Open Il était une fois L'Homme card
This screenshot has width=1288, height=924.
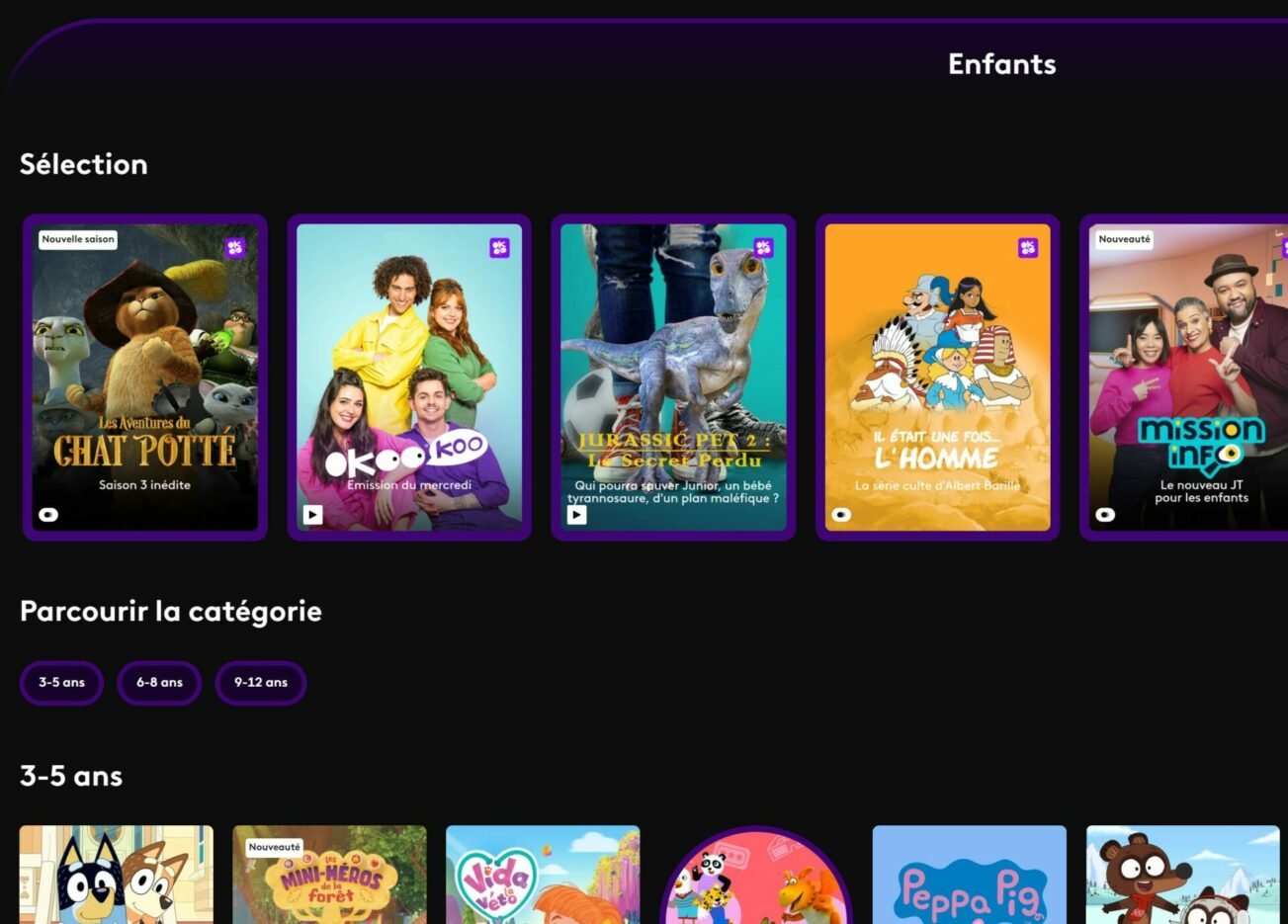[x=937, y=378]
